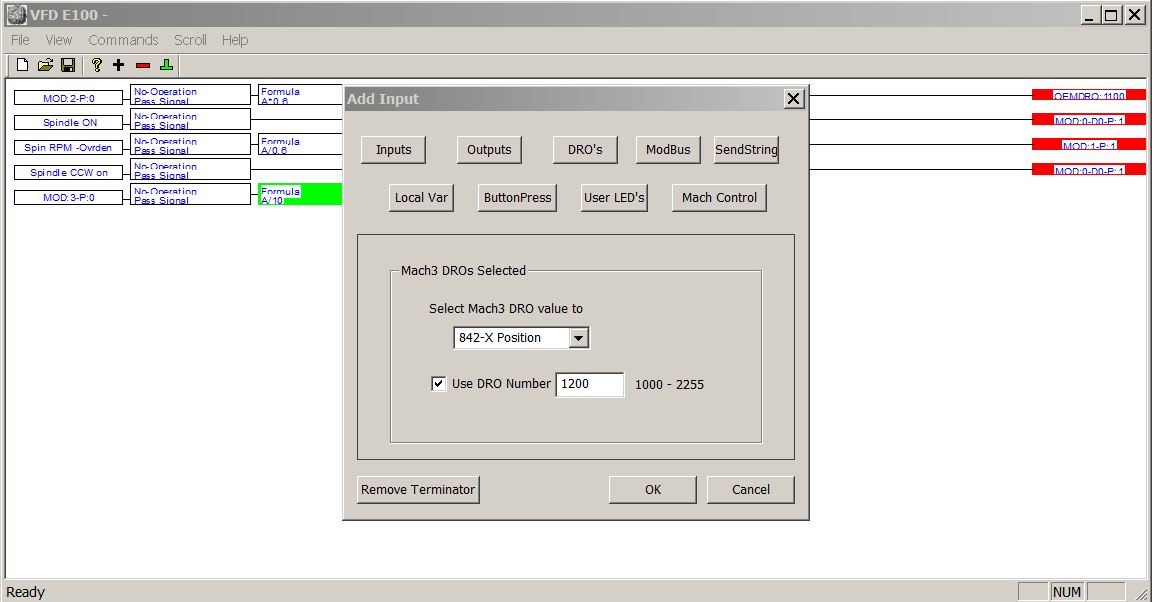Close the Add Input dialog
1152x602 pixels.
pyautogui.click(x=793, y=98)
